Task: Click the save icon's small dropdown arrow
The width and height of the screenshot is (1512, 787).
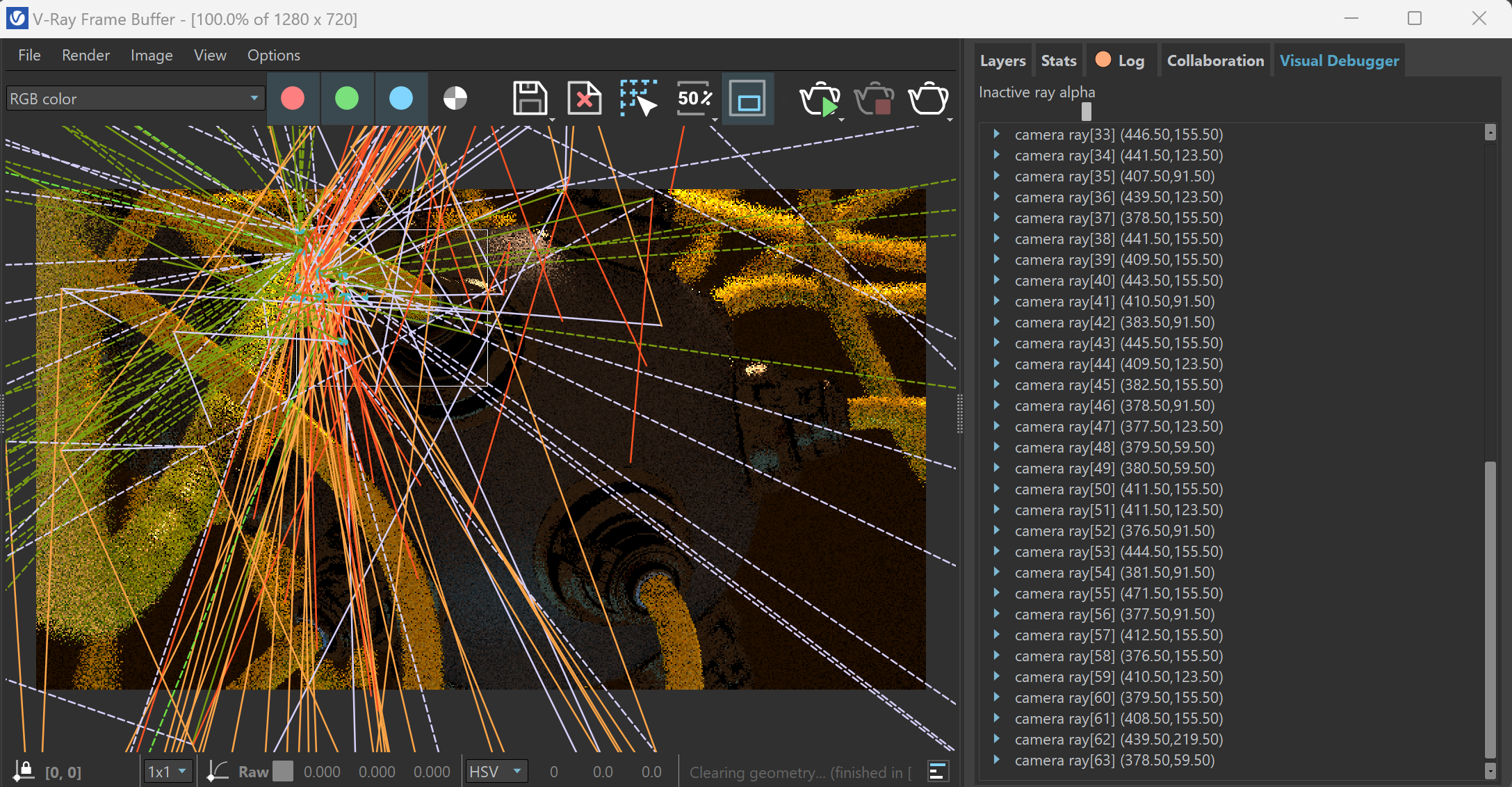Action: pyautogui.click(x=553, y=120)
